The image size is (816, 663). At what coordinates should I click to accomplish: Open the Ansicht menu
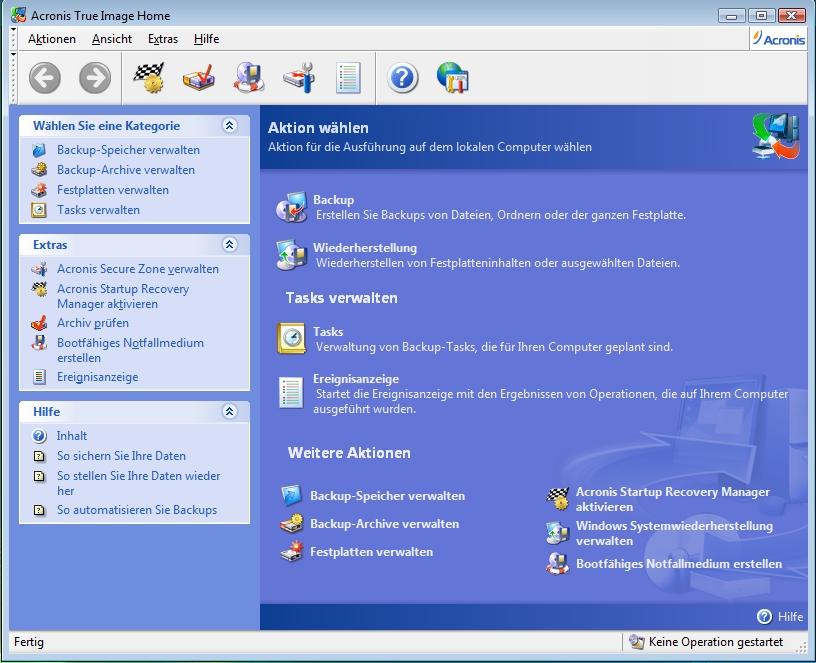112,39
